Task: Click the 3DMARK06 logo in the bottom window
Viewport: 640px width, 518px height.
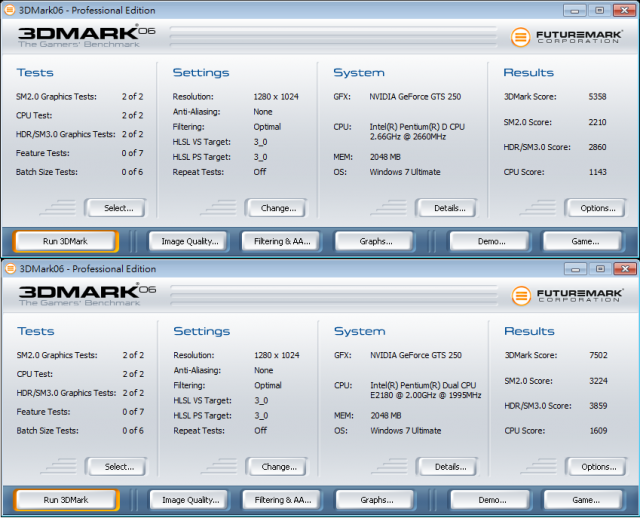Action: tap(87, 294)
